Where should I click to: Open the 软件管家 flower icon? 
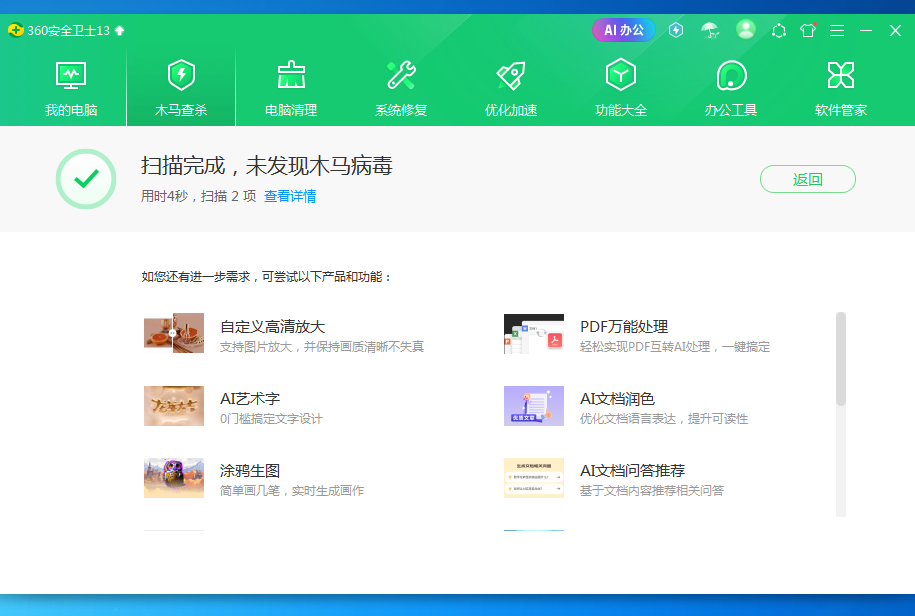(x=840, y=75)
